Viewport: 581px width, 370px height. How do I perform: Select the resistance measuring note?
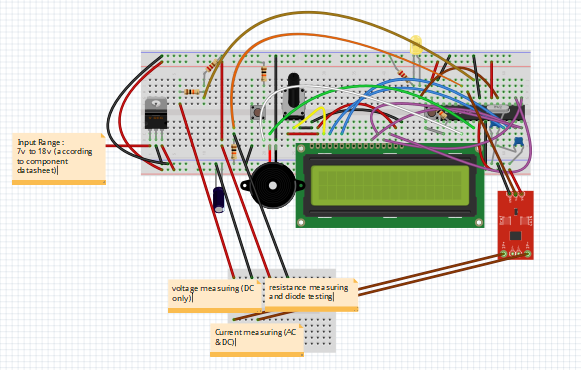tap(311, 295)
